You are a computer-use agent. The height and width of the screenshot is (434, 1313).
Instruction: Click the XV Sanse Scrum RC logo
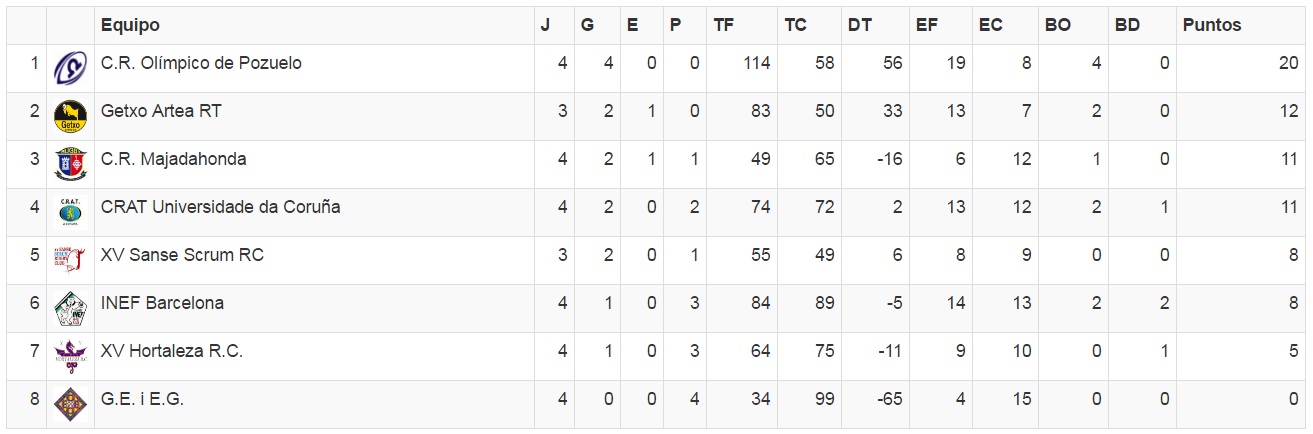click(70, 260)
